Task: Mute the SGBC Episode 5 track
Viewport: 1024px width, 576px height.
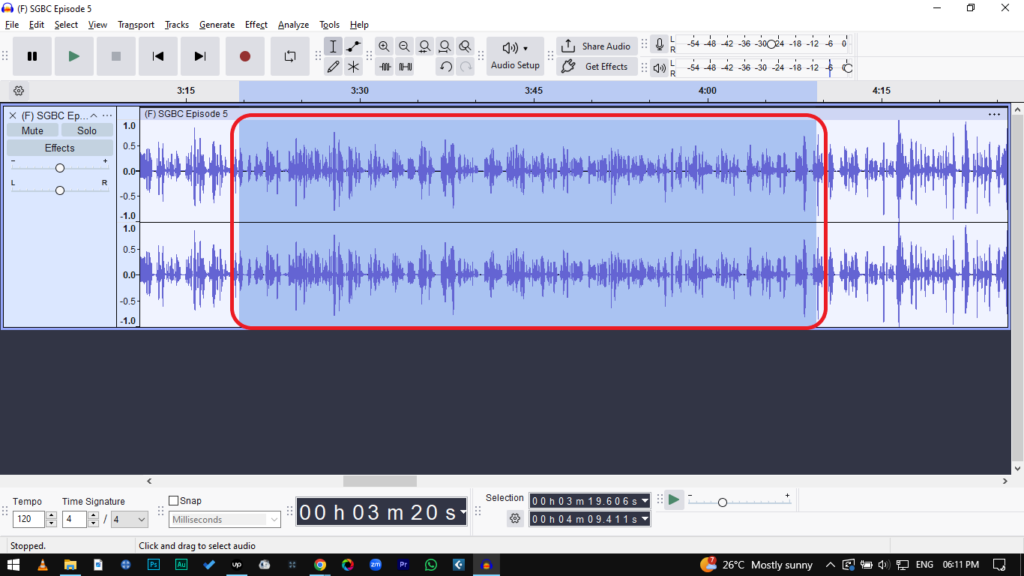Action: pos(32,131)
